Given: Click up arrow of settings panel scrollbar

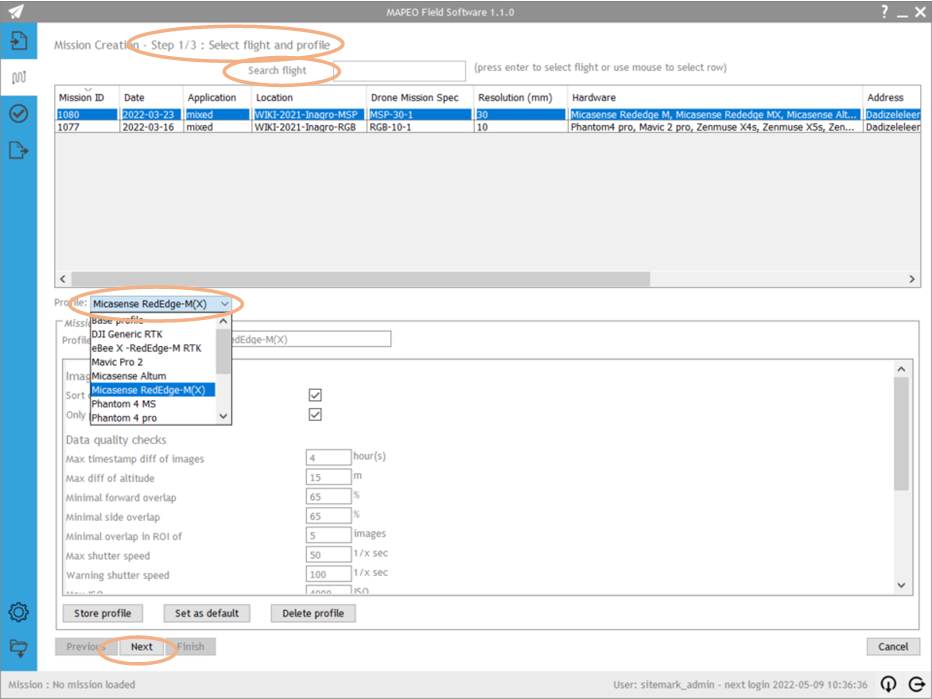Looking at the screenshot, I should (901, 369).
